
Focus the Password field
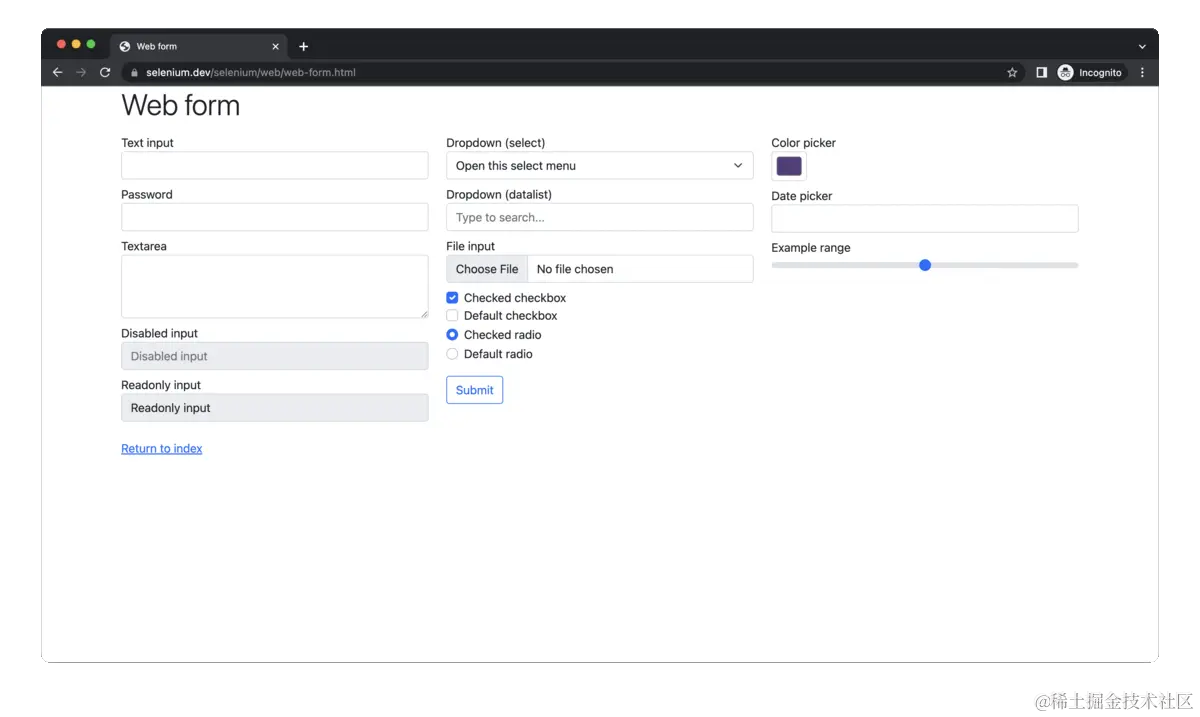pos(275,217)
